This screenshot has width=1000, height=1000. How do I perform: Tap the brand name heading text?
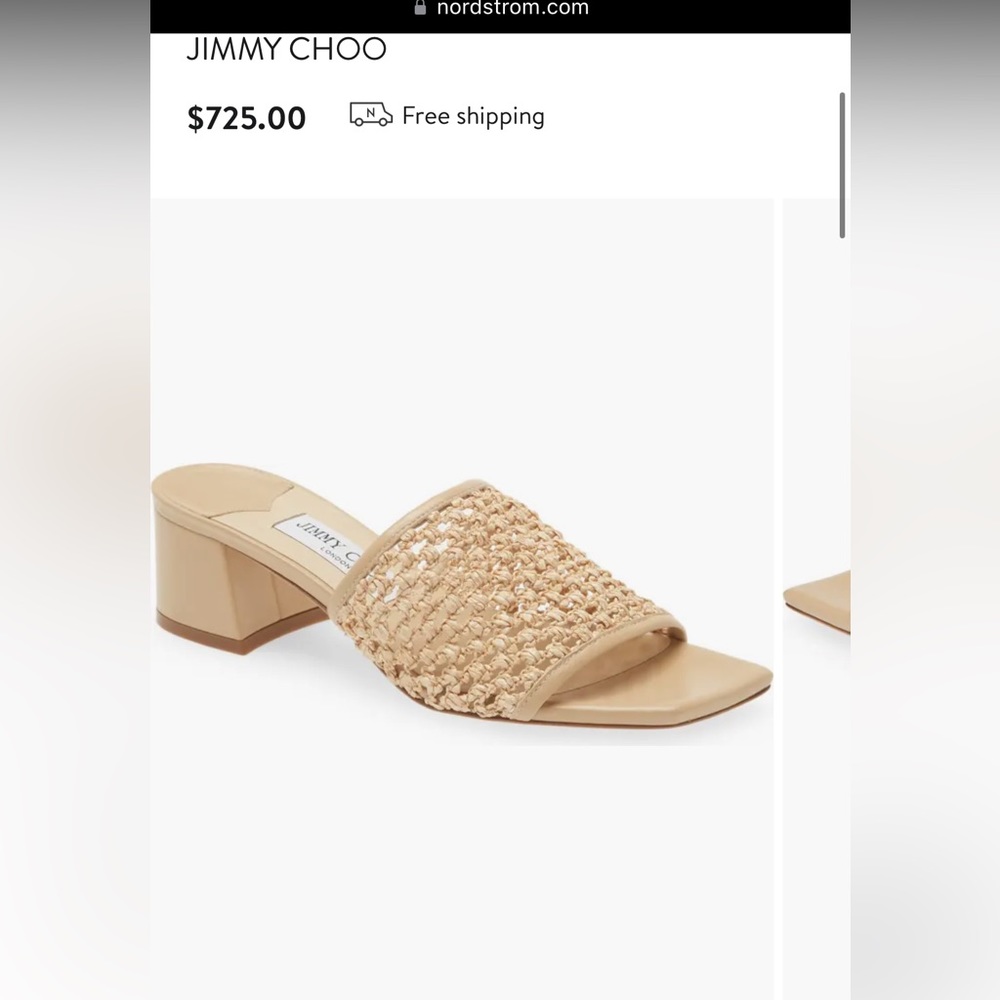click(x=286, y=50)
